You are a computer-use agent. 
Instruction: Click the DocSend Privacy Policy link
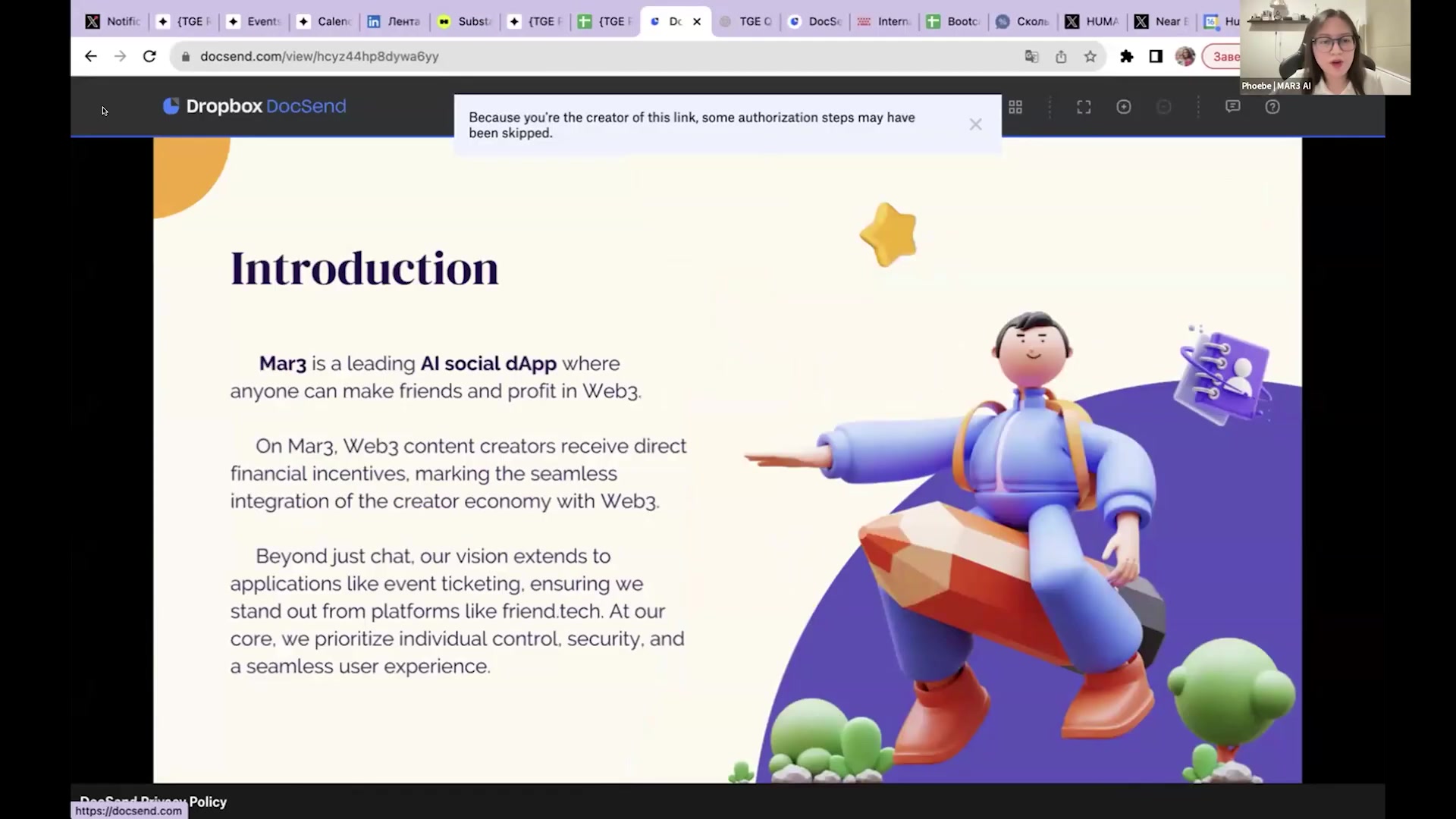point(153,802)
